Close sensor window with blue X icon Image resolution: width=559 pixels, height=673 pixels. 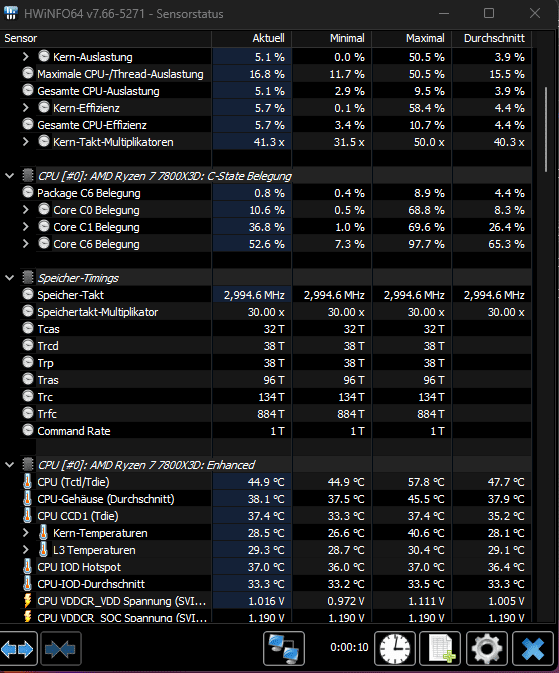pos(533,649)
